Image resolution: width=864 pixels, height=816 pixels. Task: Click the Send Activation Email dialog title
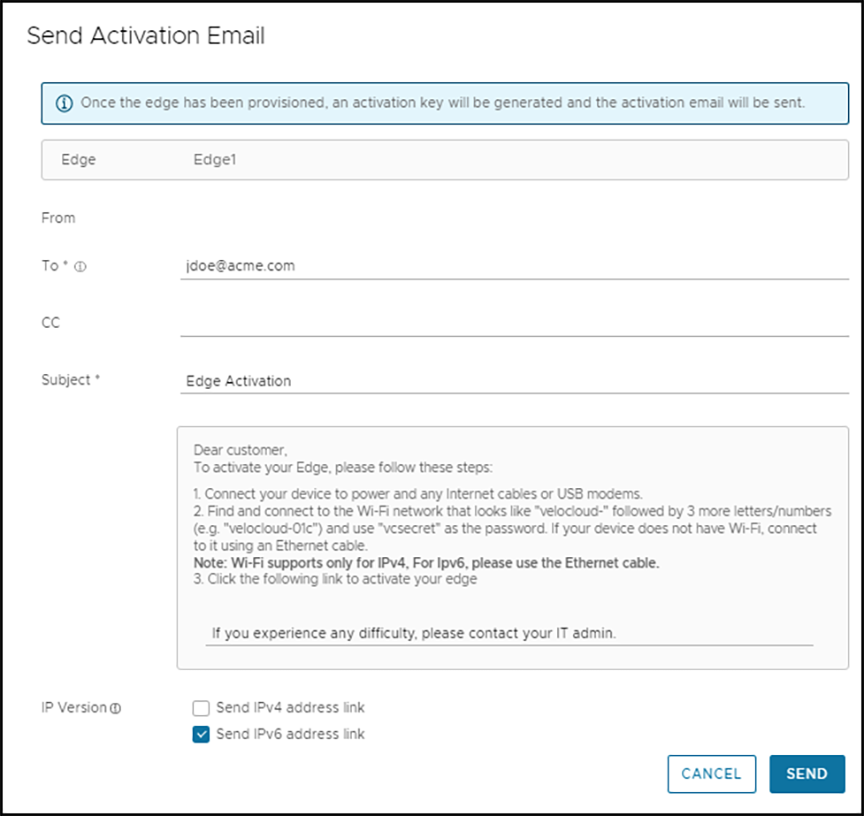pyautogui.click(x=145, y=36)
